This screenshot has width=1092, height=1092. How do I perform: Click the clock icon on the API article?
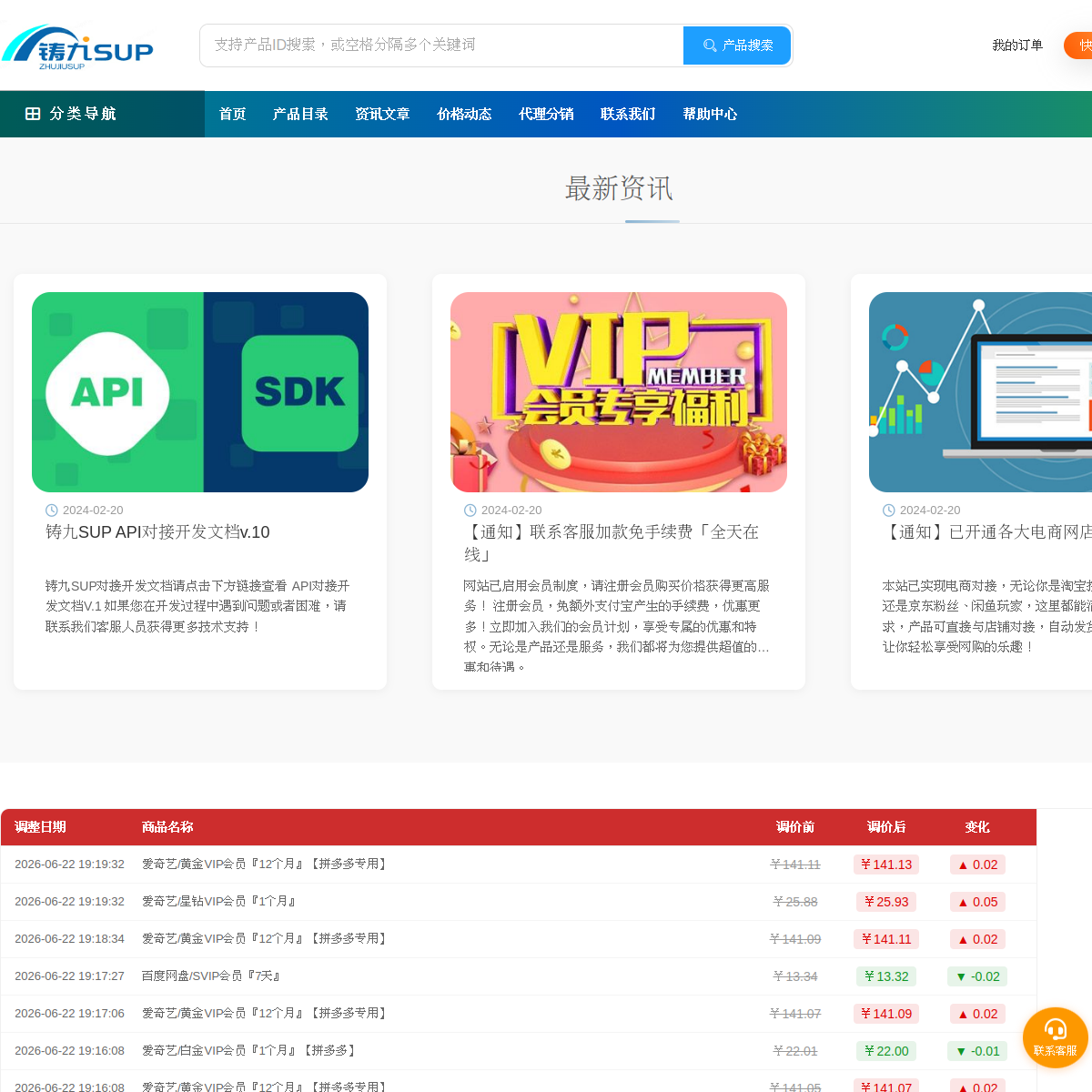pos(52,511)
